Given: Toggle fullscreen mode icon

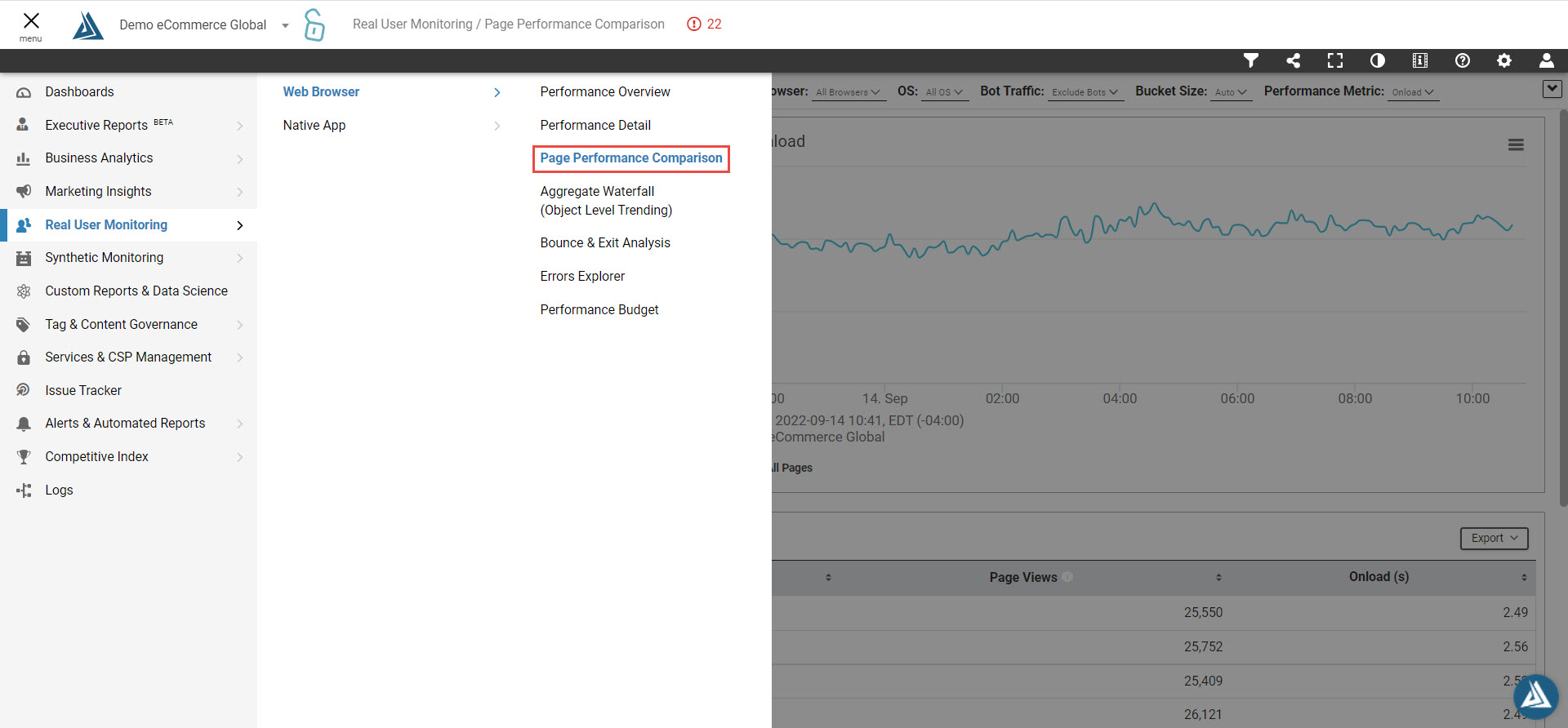Looking at the screenshot, I should [x=1335, y=60].
